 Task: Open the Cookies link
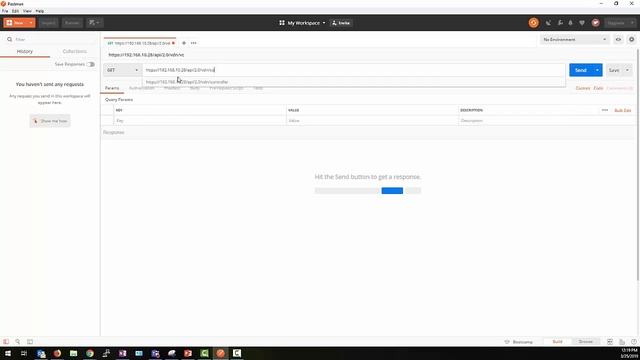(582, 88)
